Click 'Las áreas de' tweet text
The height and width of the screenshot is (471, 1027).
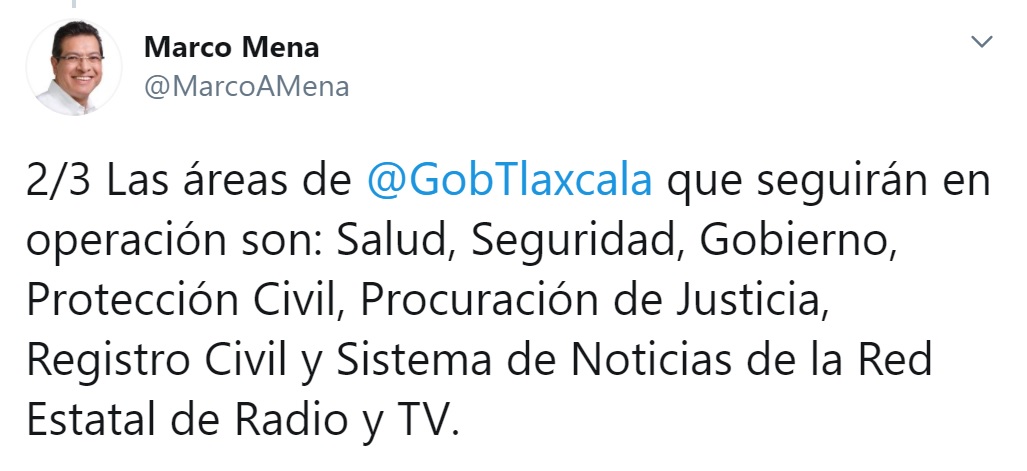click(x=229, y=182)
